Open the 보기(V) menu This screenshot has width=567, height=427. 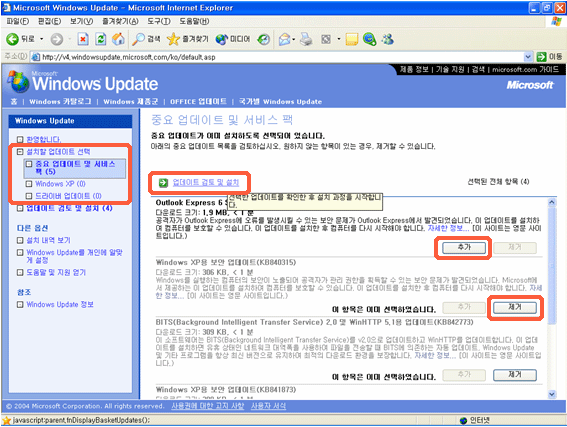click(81, 21)
